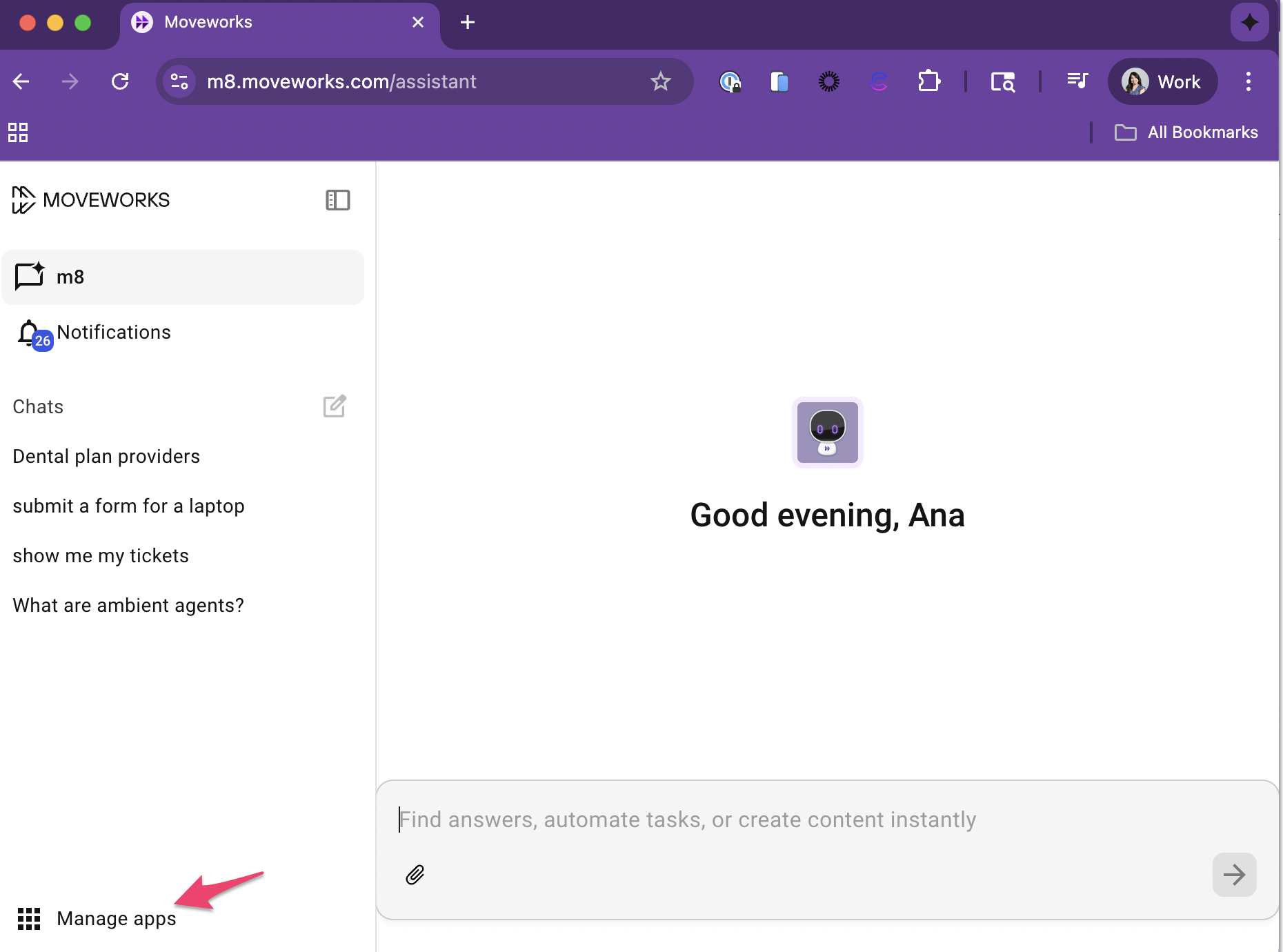
Task: Click the Gemini sparkle button
Action: point(1249,22)
